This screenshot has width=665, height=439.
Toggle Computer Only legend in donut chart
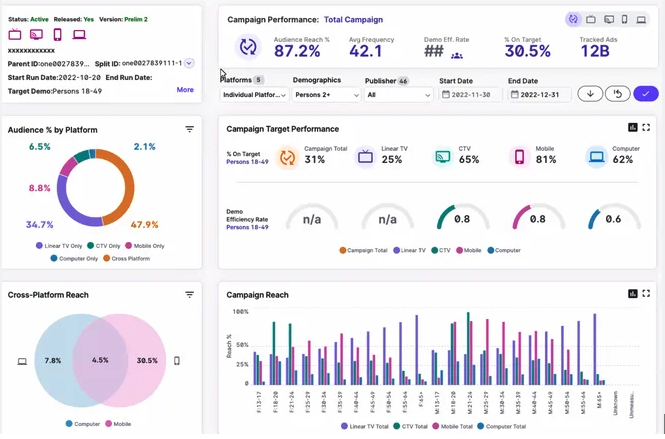pos(74,258)
